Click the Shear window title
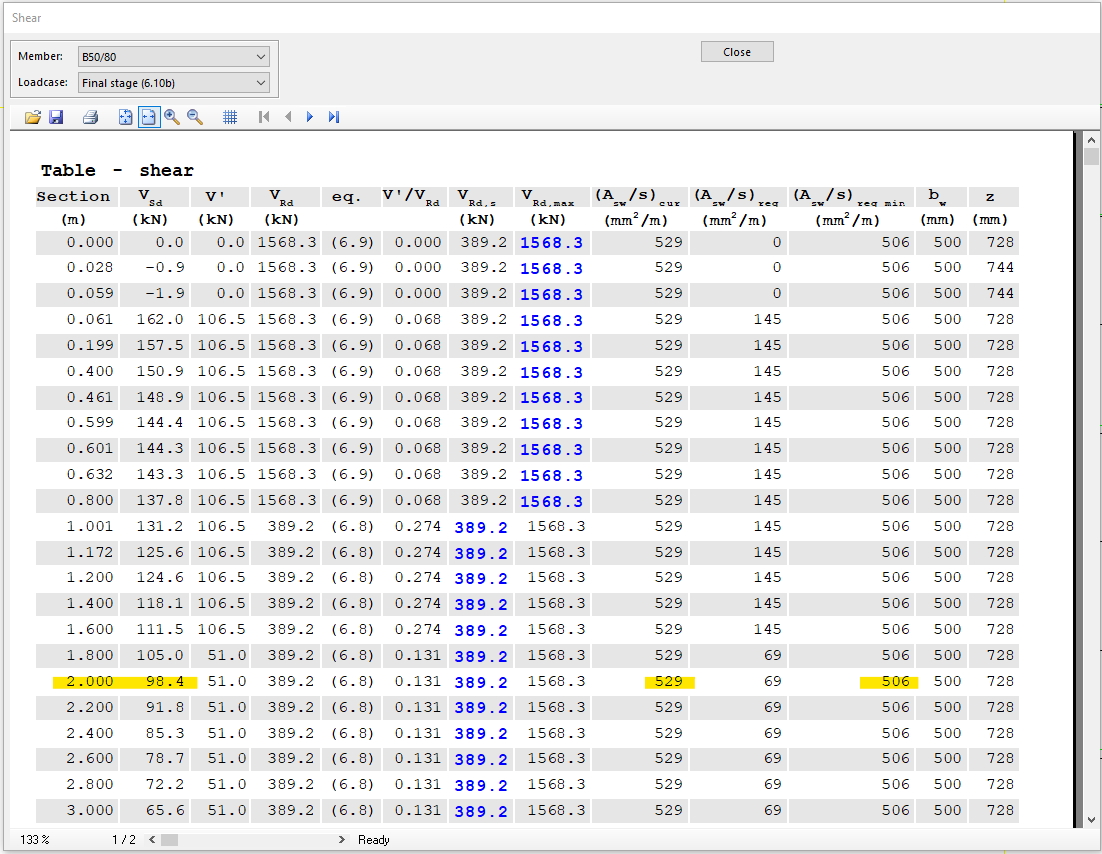 [x=26, y=18]
